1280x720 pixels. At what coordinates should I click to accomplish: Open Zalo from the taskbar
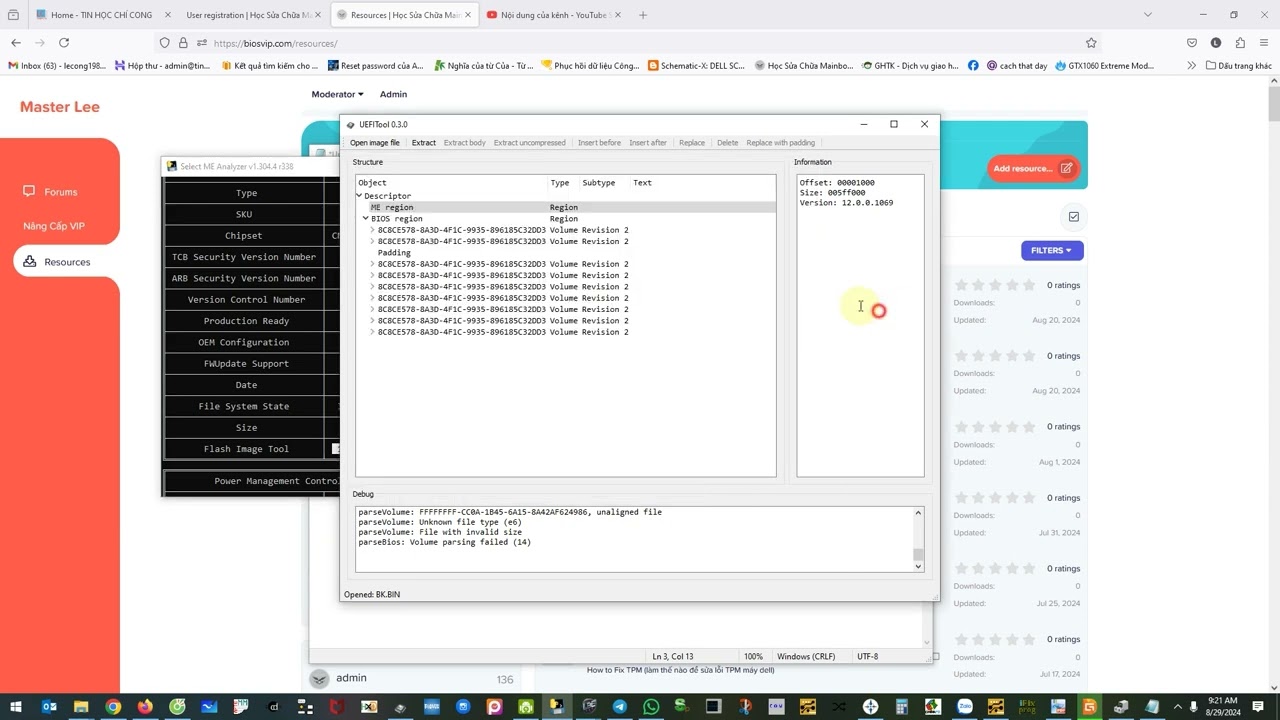click(965, 707)
